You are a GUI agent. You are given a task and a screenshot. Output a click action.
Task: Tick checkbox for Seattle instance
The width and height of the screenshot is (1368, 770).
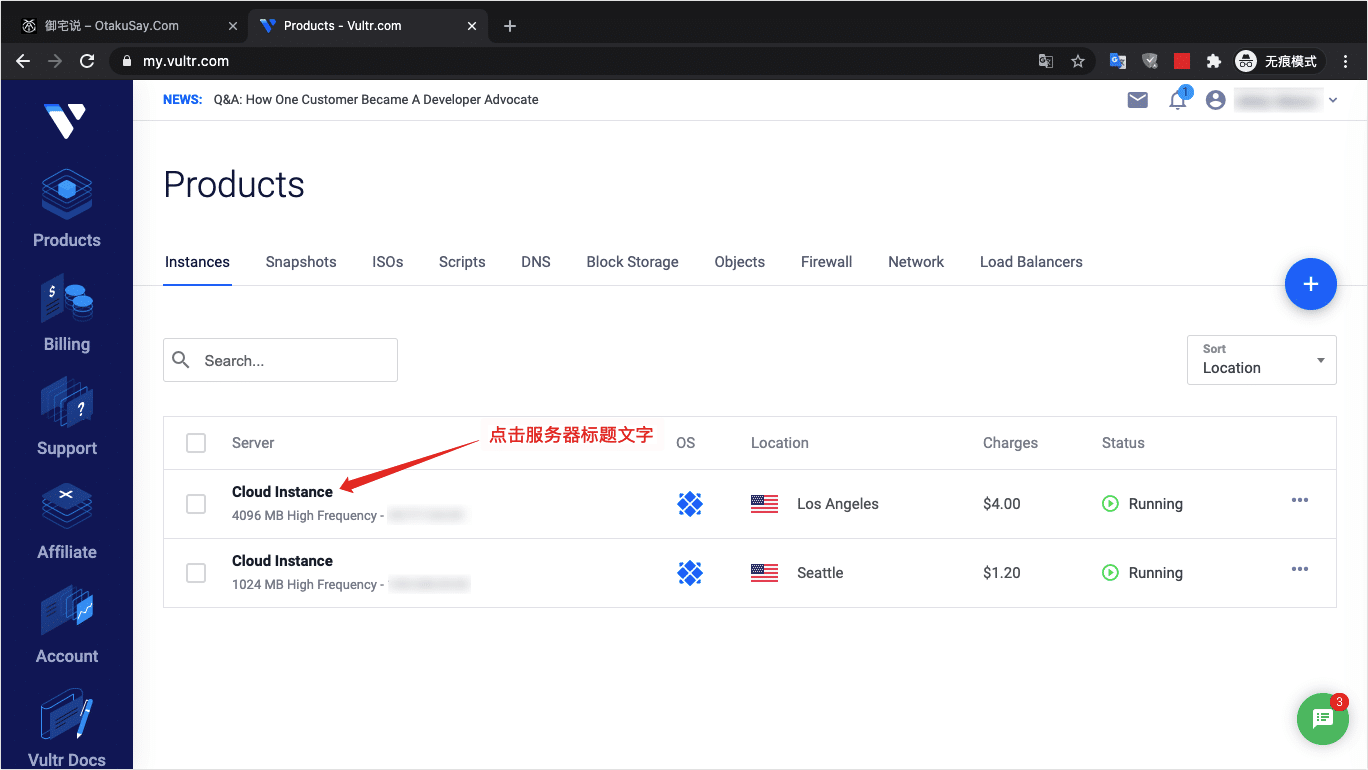pos(196,573)
